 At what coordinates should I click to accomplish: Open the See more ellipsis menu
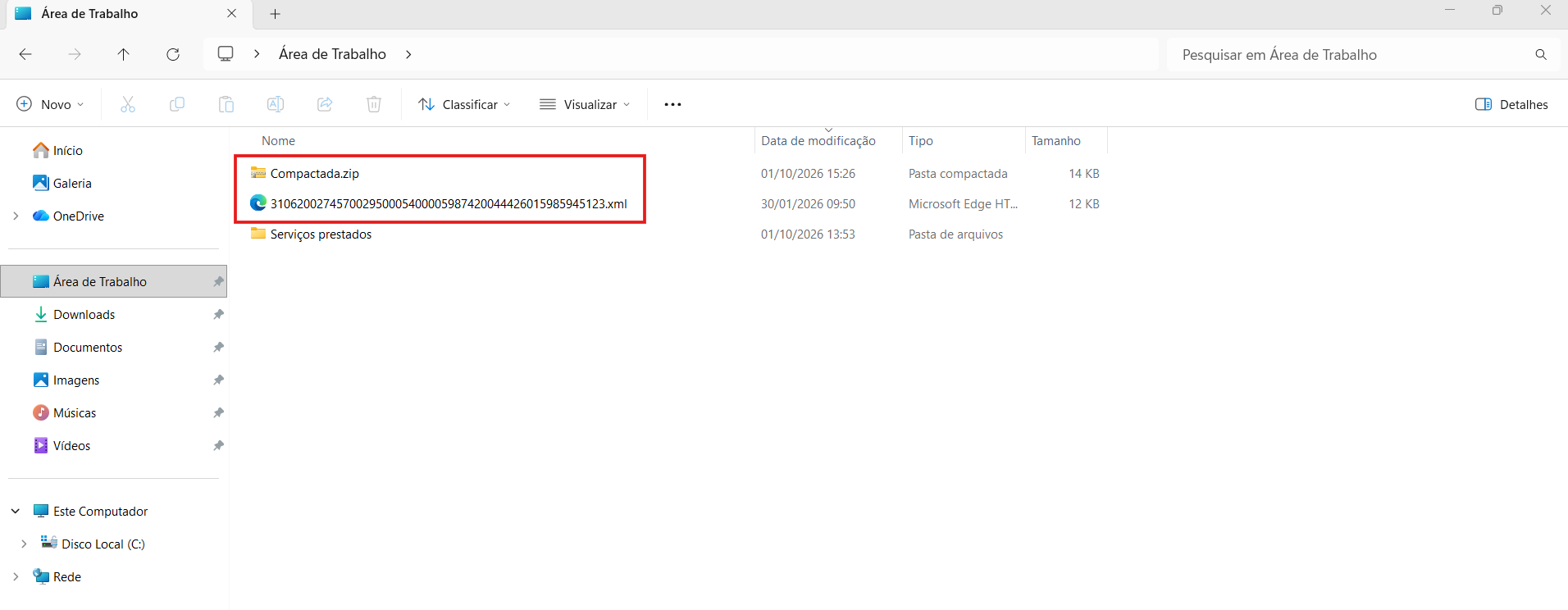coord(672,104)
